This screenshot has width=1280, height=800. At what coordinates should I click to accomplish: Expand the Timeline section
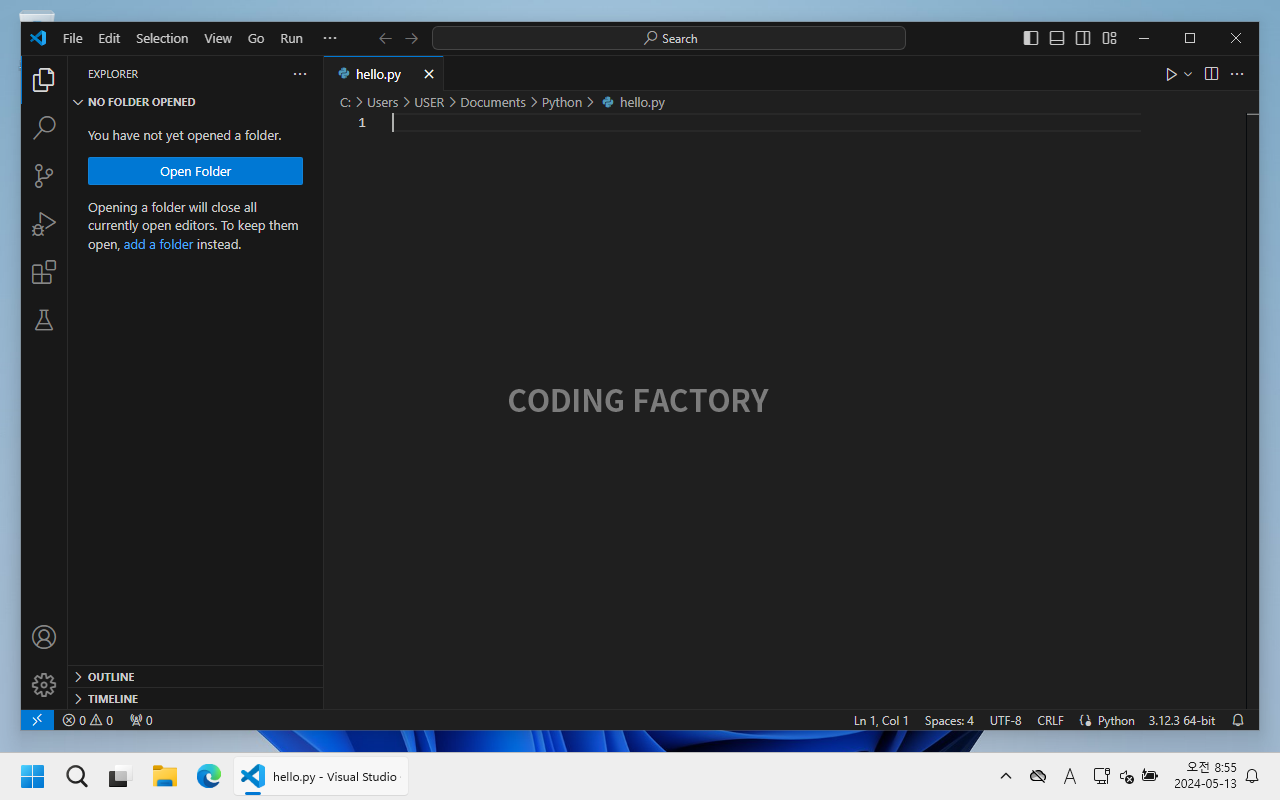point(112,699)
